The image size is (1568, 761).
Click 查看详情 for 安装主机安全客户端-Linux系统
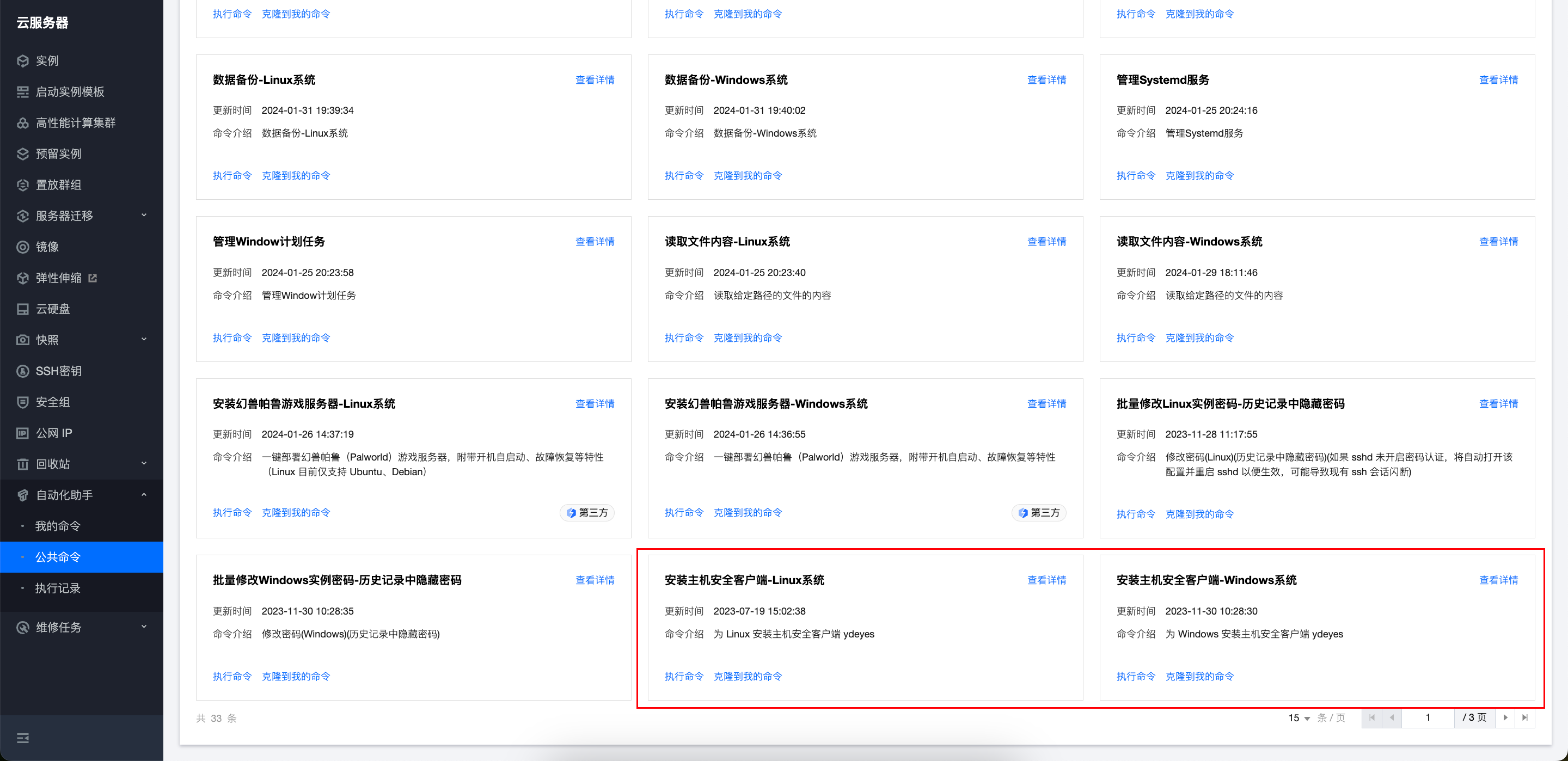[x=1046, y=580]
